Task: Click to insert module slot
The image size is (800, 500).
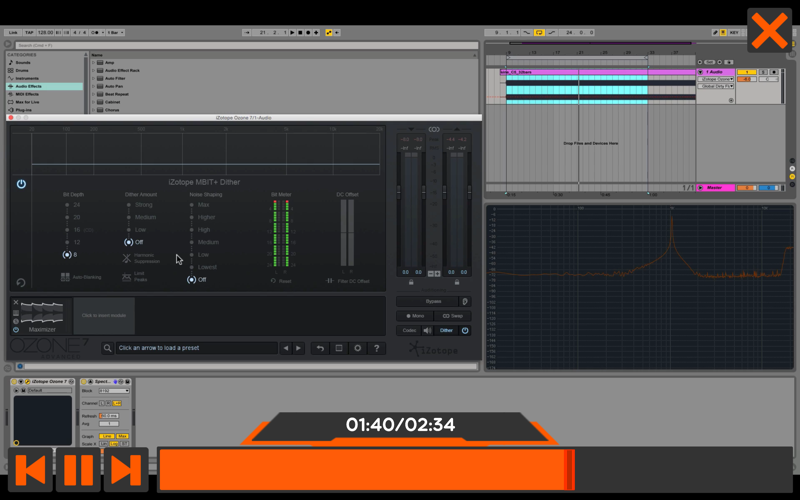Action: tap(104, 315)
